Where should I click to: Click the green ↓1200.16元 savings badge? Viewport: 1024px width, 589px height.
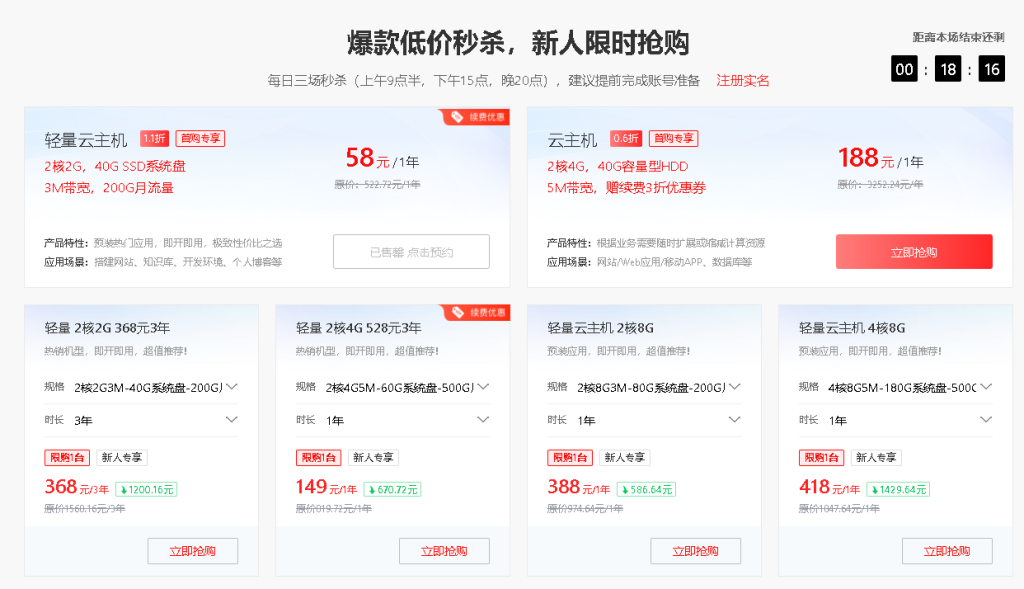pyautogui.click(x=146, y=489)
